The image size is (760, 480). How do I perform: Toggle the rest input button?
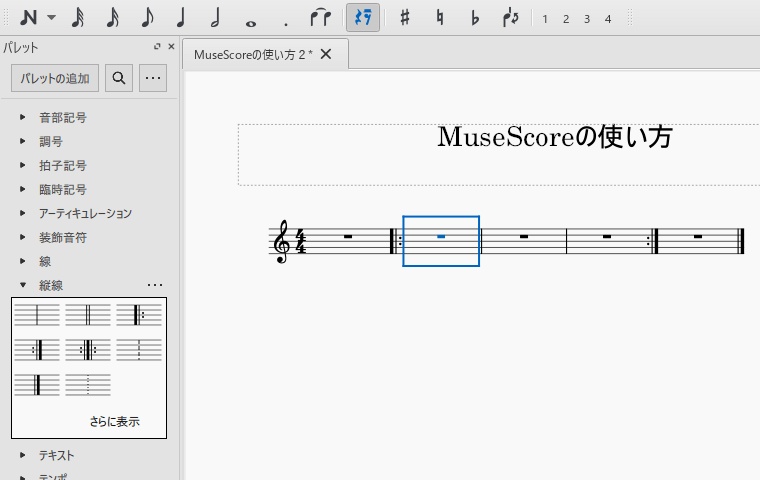tap(363, 18)
